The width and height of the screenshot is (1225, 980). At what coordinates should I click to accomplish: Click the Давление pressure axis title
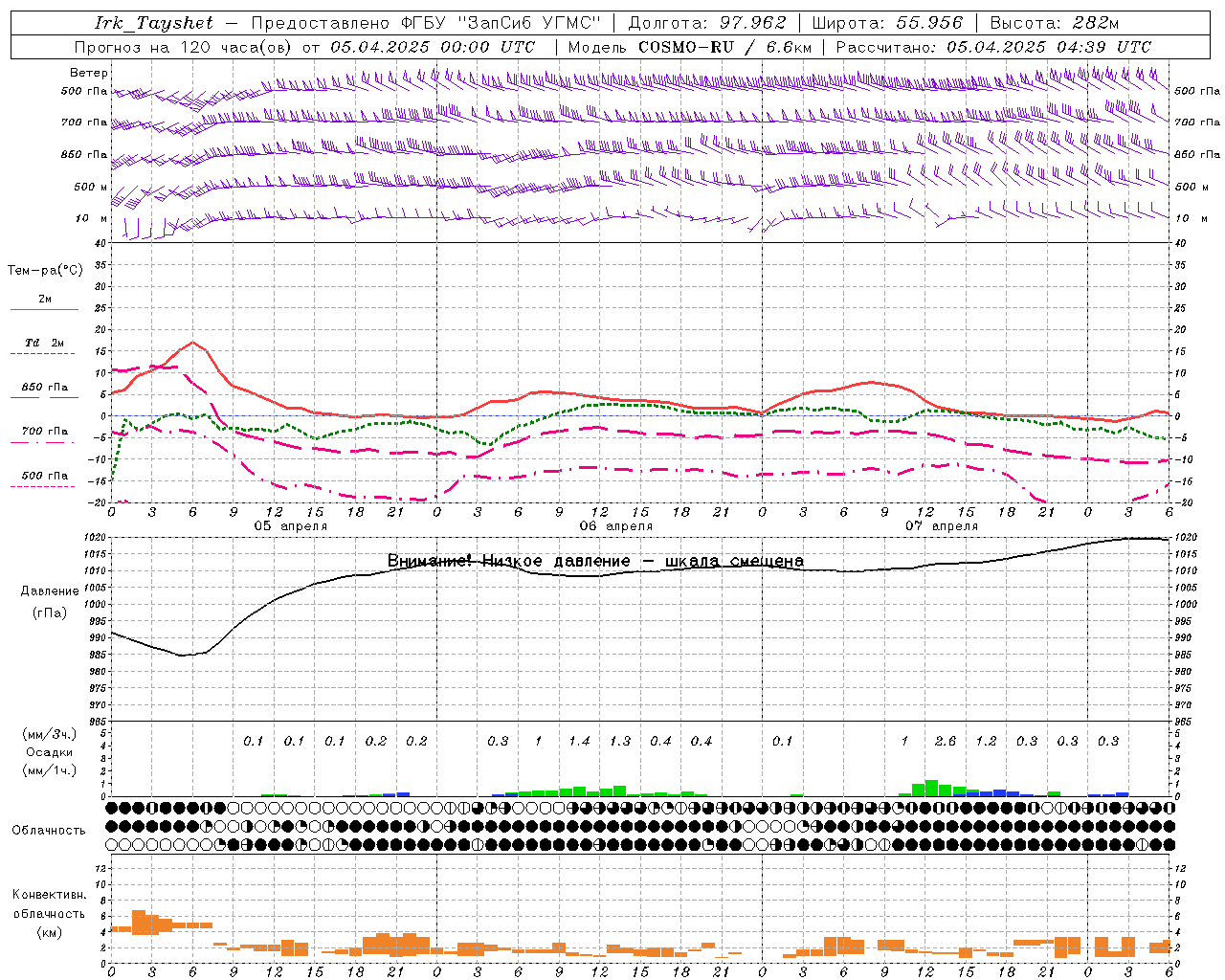tap(50, 591)
